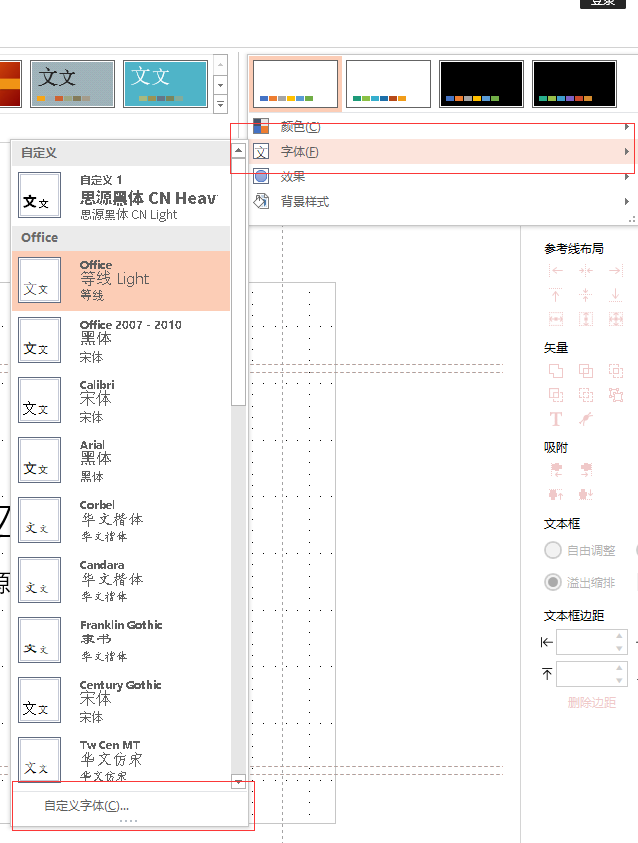Select the Office 等线 Light font theme
This screenshot has width=638, height=843.
pos(121,281)
